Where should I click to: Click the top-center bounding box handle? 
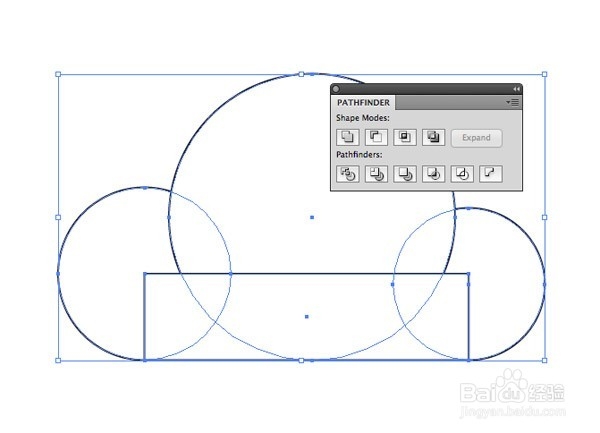301,74
